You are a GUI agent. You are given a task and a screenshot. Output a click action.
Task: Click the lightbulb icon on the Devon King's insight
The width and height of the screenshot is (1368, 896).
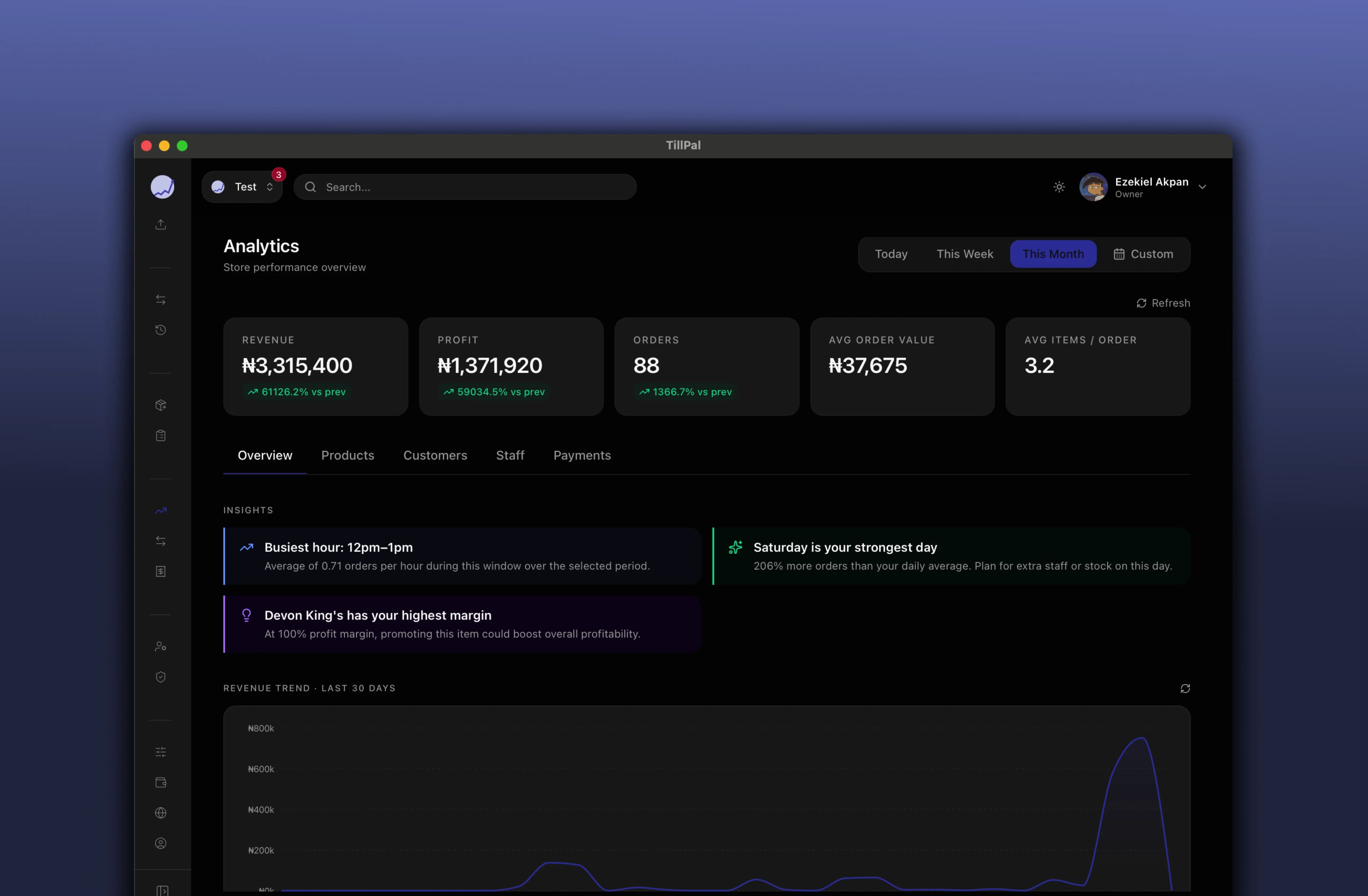pos(247,616)
